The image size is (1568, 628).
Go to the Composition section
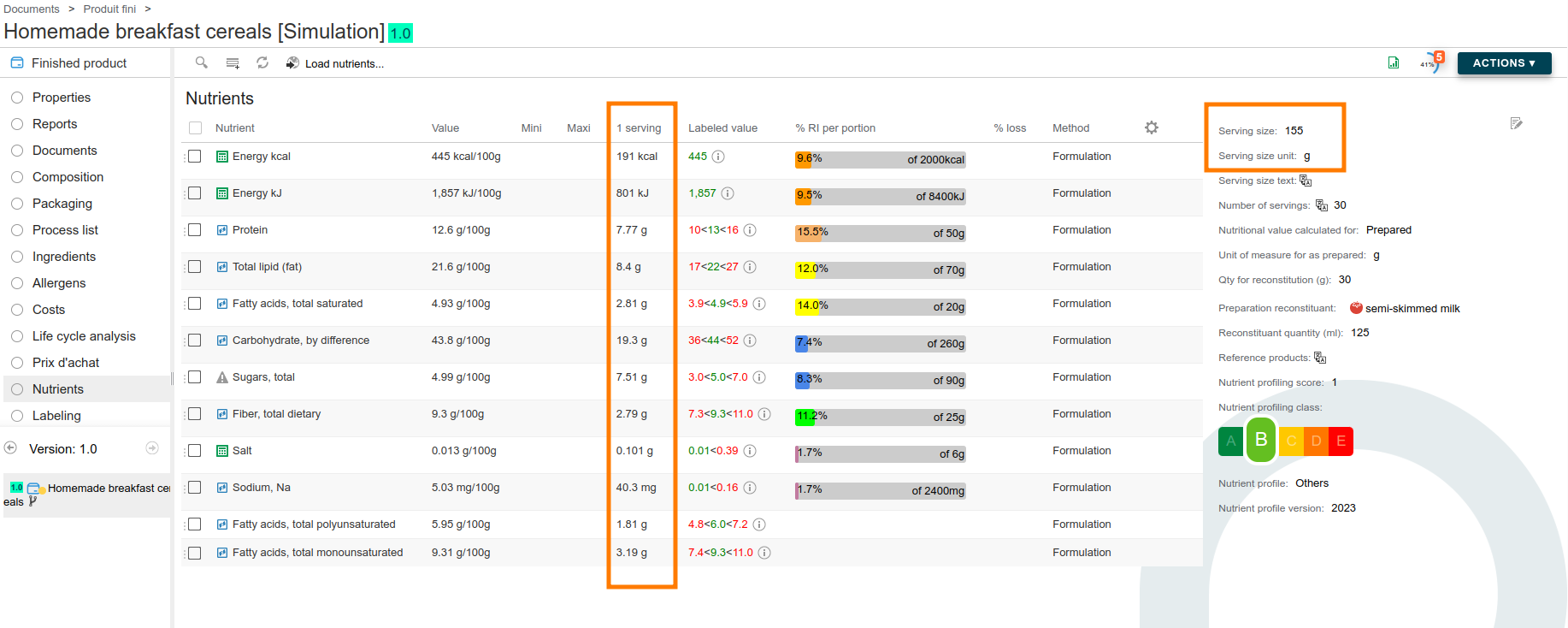[x=68, y=177]
